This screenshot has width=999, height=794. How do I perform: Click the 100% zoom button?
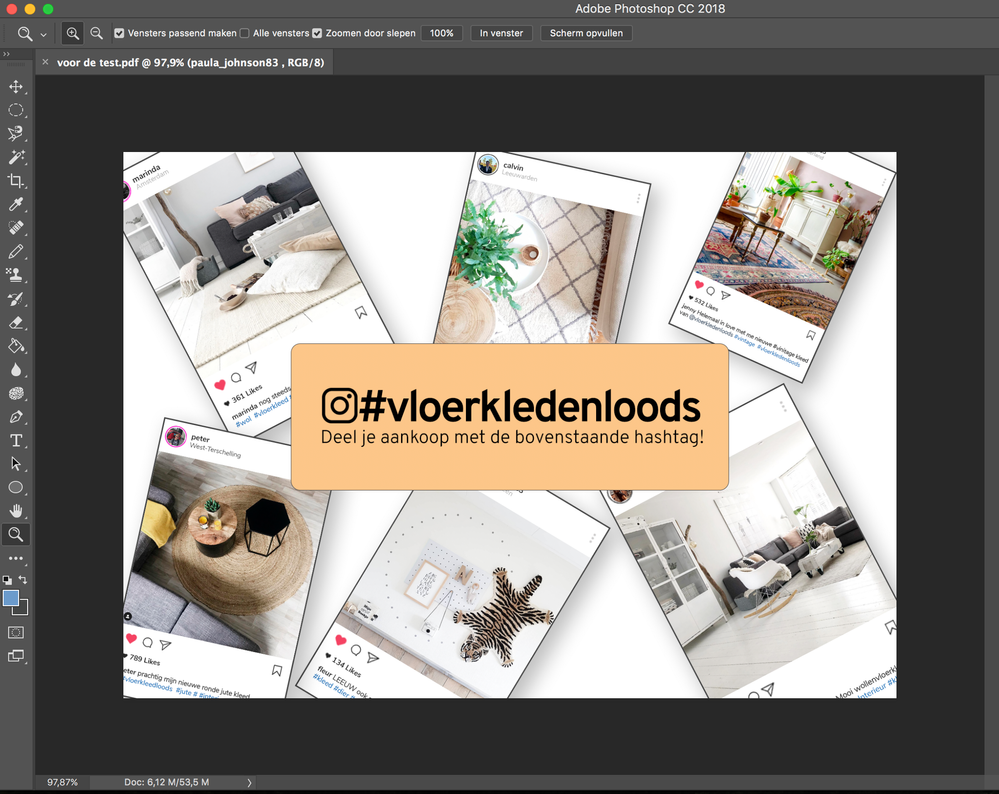(x=442, y=33)
